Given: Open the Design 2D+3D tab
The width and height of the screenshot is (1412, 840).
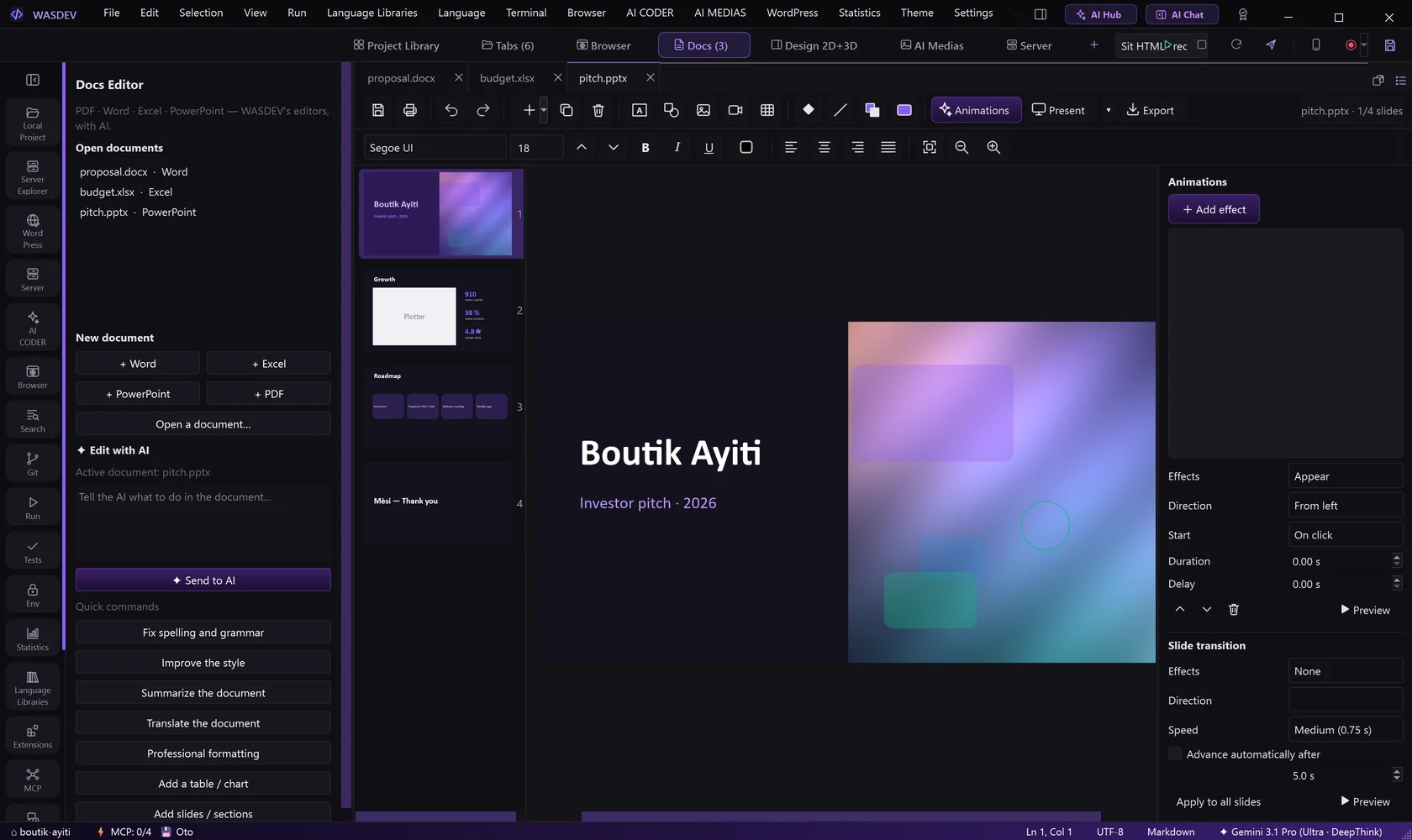Looking at the screenshot, I should [814, 45].
